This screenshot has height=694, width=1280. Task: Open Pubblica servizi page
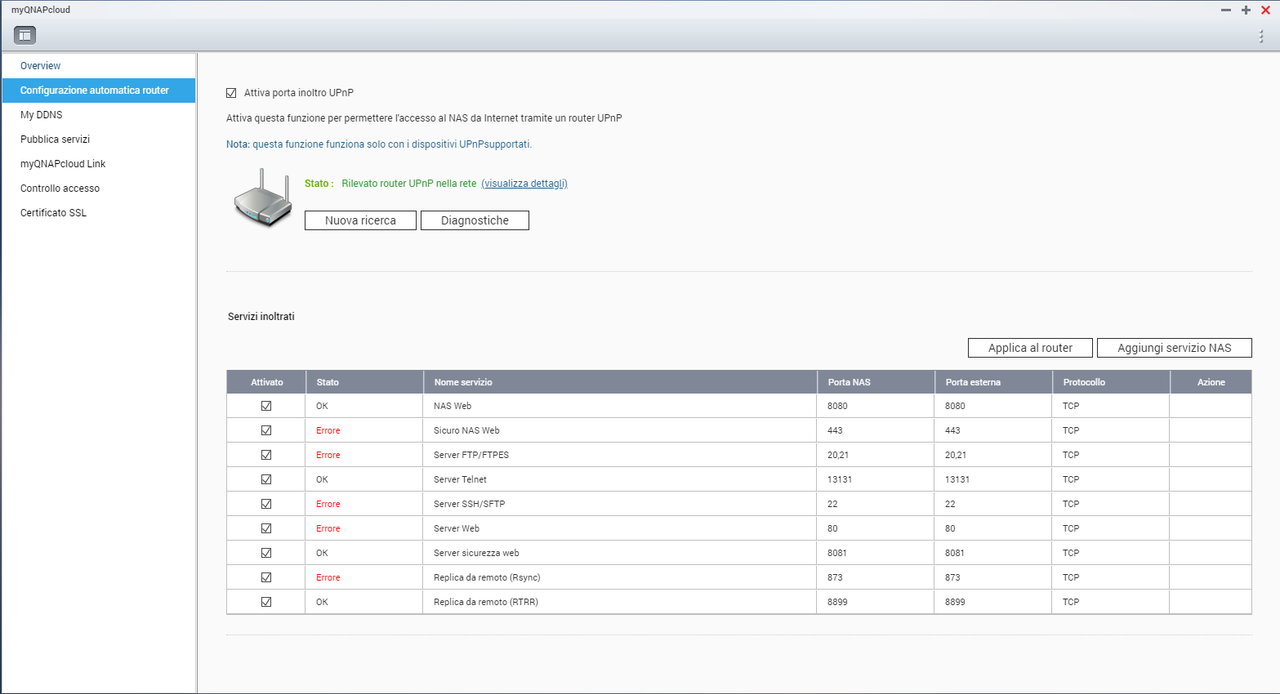click(x=98, y=139)
